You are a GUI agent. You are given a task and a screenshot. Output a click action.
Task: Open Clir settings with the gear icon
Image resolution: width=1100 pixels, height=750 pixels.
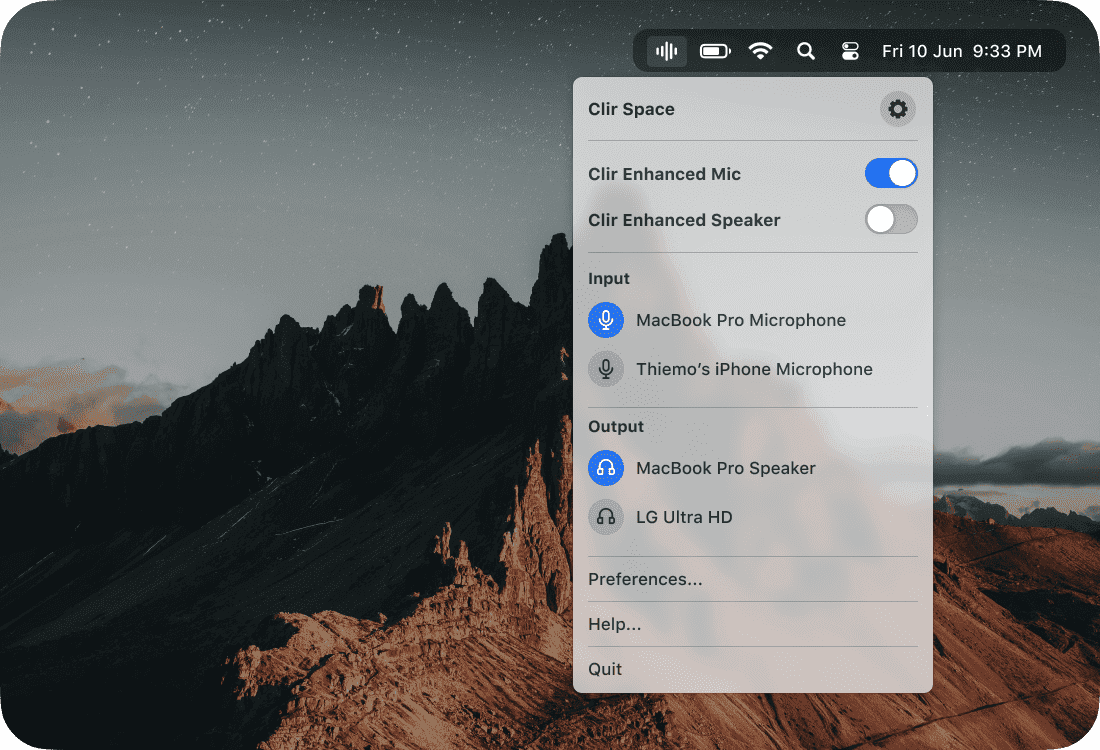897,109
